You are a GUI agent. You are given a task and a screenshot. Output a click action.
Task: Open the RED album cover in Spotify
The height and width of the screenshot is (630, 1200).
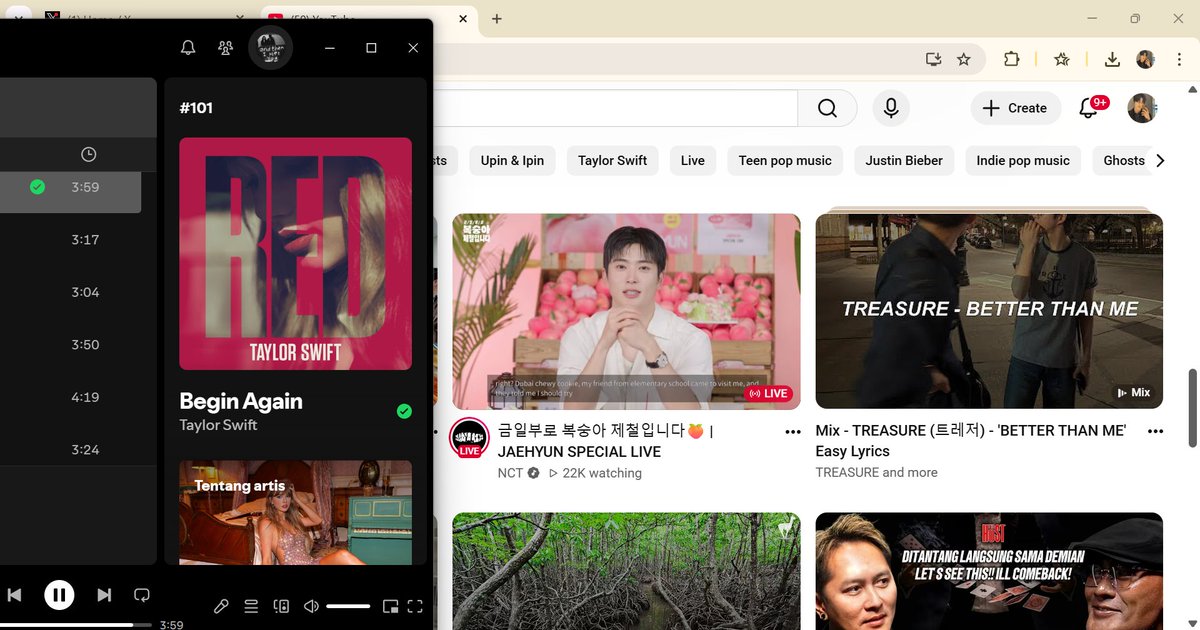pos(295,254)
